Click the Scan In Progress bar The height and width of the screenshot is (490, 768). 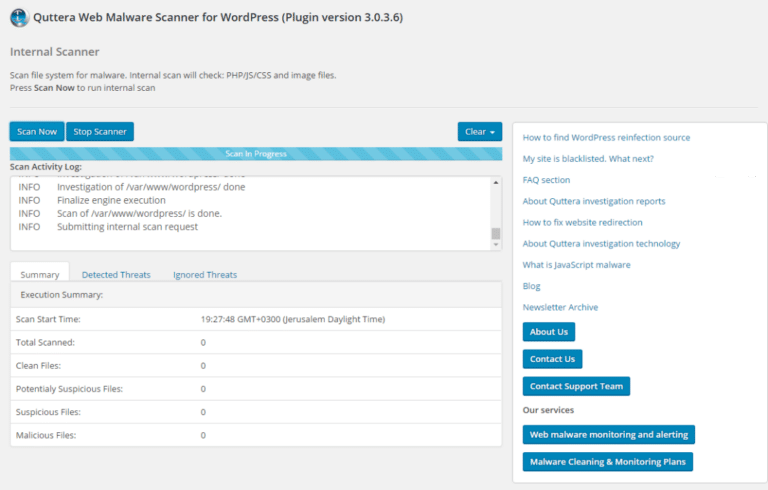[256, 154]
